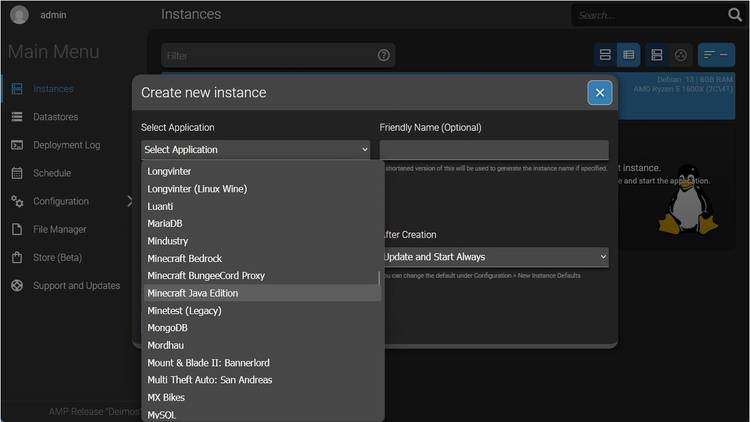Choose Minecraft BungeeCord Proxy option
750x422 pixels.
point(262,276)
